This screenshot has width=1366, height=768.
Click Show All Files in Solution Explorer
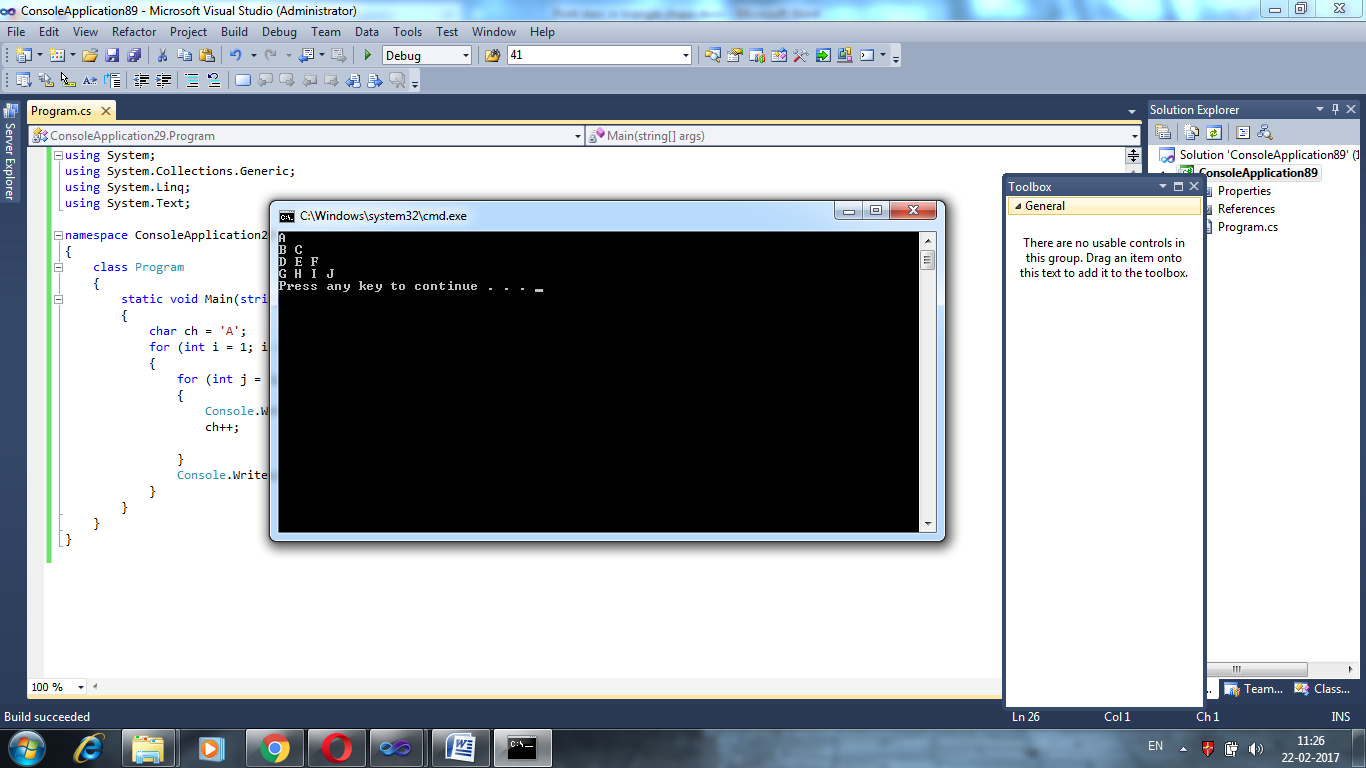pyautogui.click(x=1190, y=133)
